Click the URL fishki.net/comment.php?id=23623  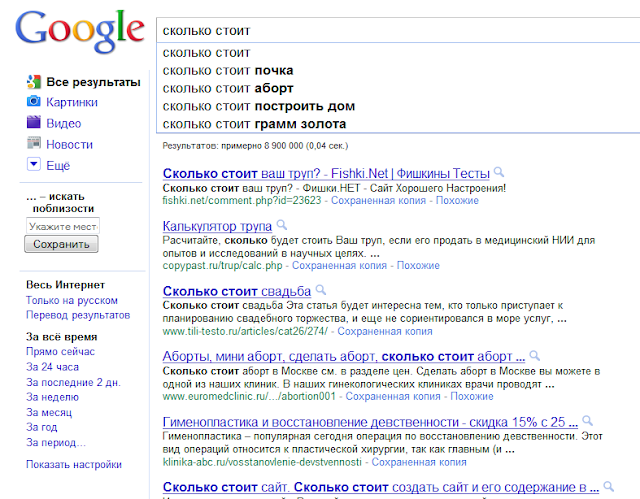coord(242,200)
